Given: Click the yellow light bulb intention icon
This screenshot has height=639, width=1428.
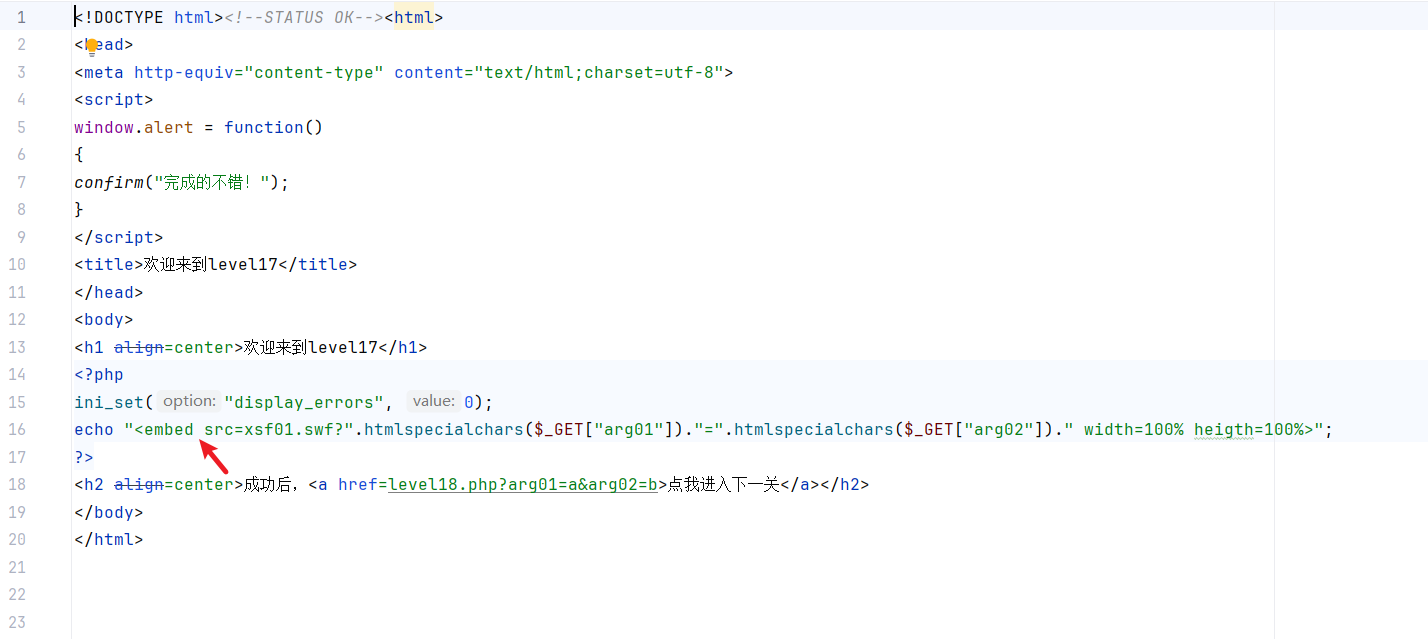Looking at the screenshot, I should coord(92,46).
